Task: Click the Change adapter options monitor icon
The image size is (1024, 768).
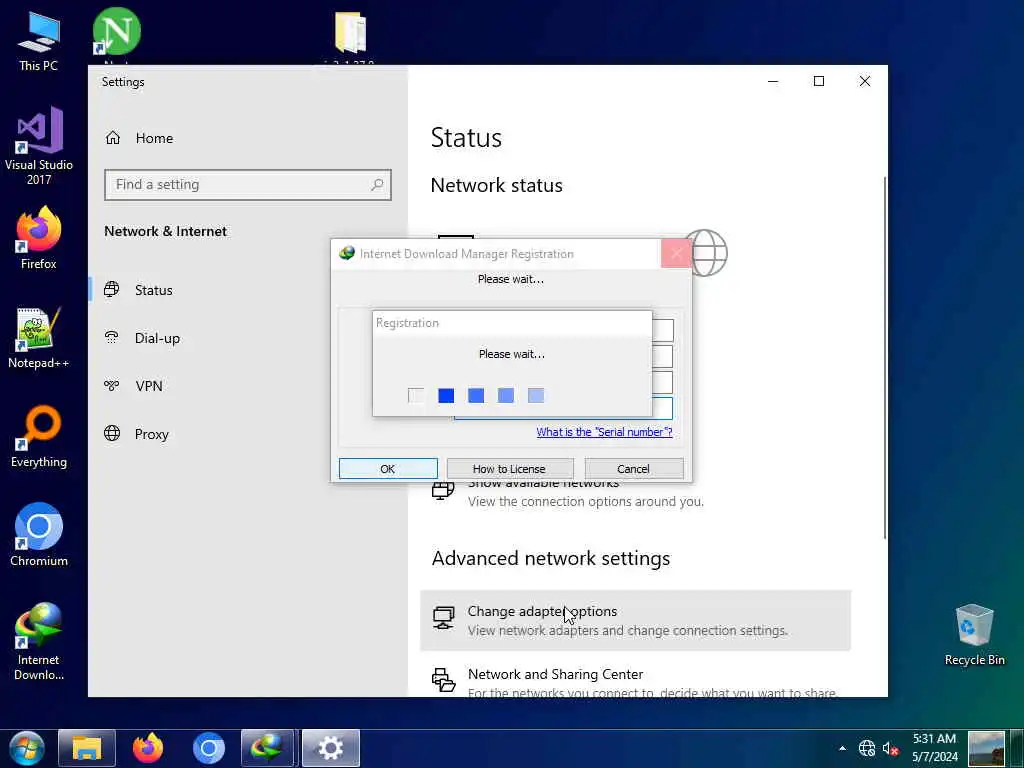Action: [443, 618]
